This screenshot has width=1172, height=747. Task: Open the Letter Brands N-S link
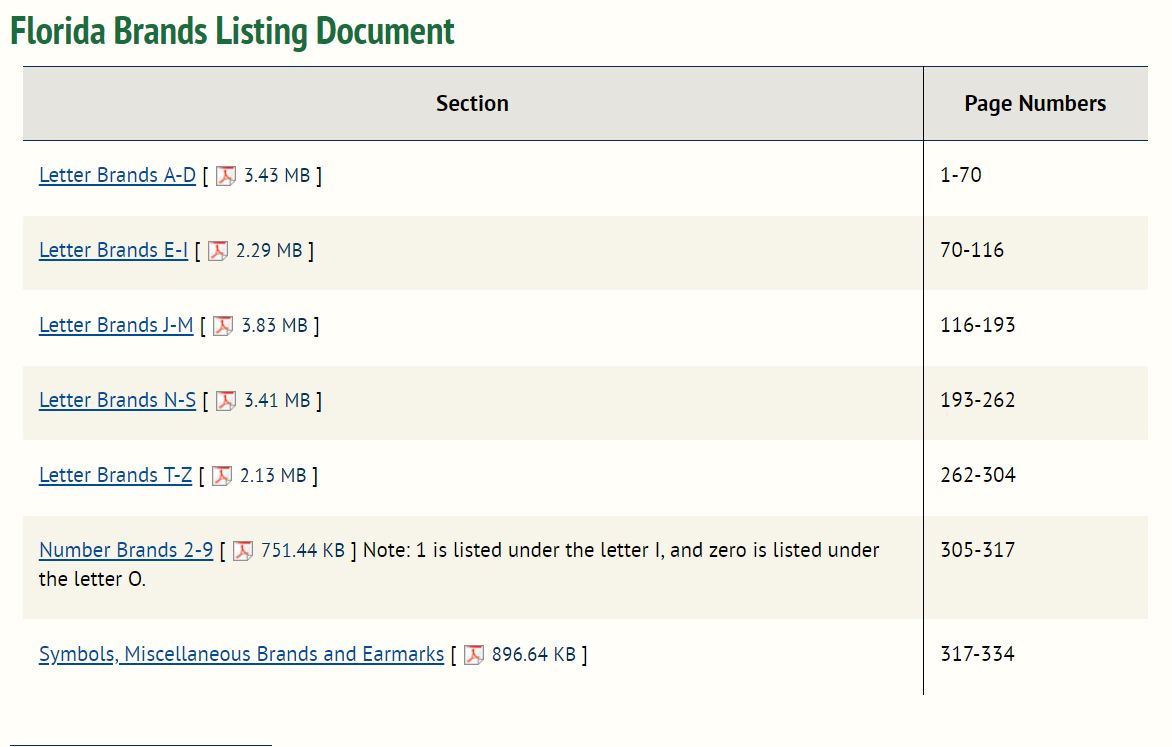pos(117,400)
